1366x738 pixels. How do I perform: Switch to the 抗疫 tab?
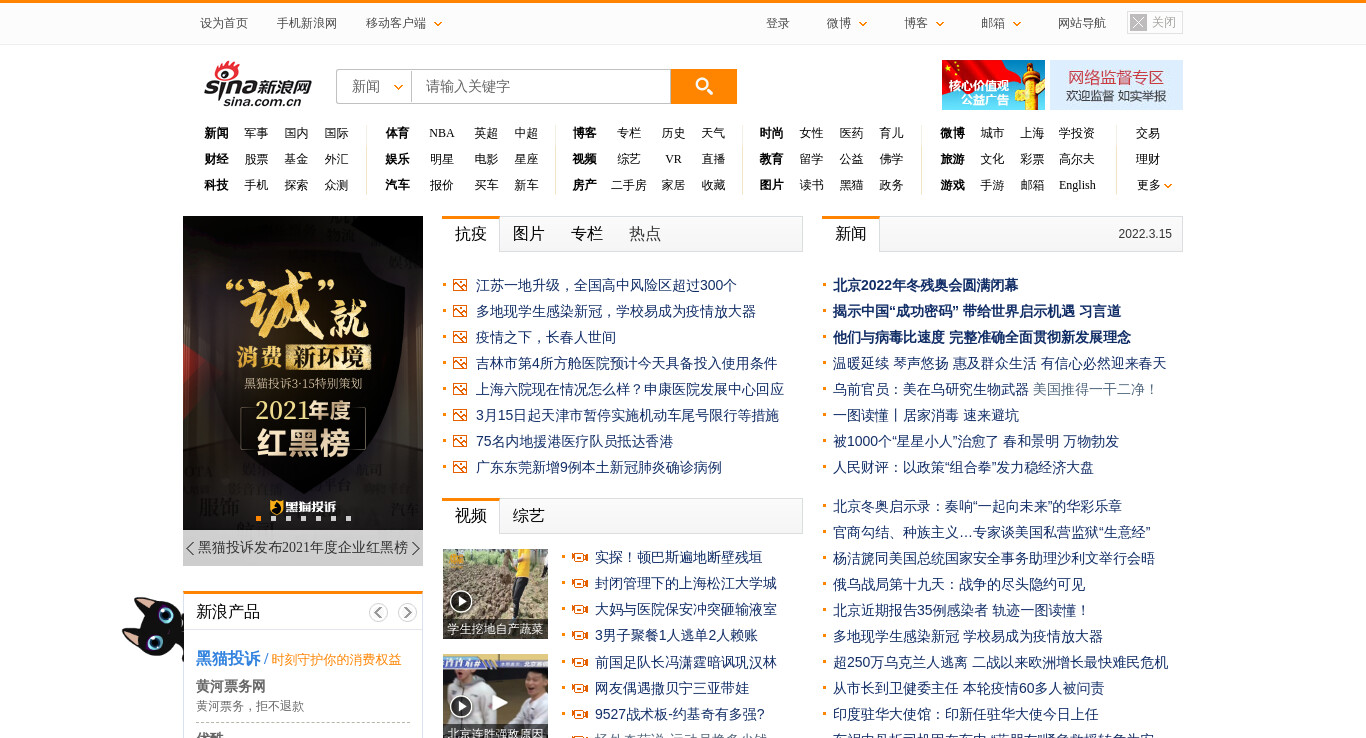pyautogui.click(x=471, y=234)
